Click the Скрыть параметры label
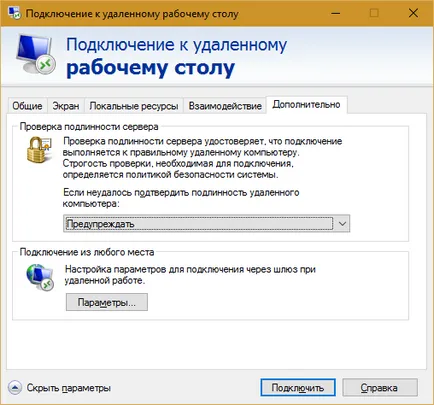434x405 pixels. coord(69,388)
